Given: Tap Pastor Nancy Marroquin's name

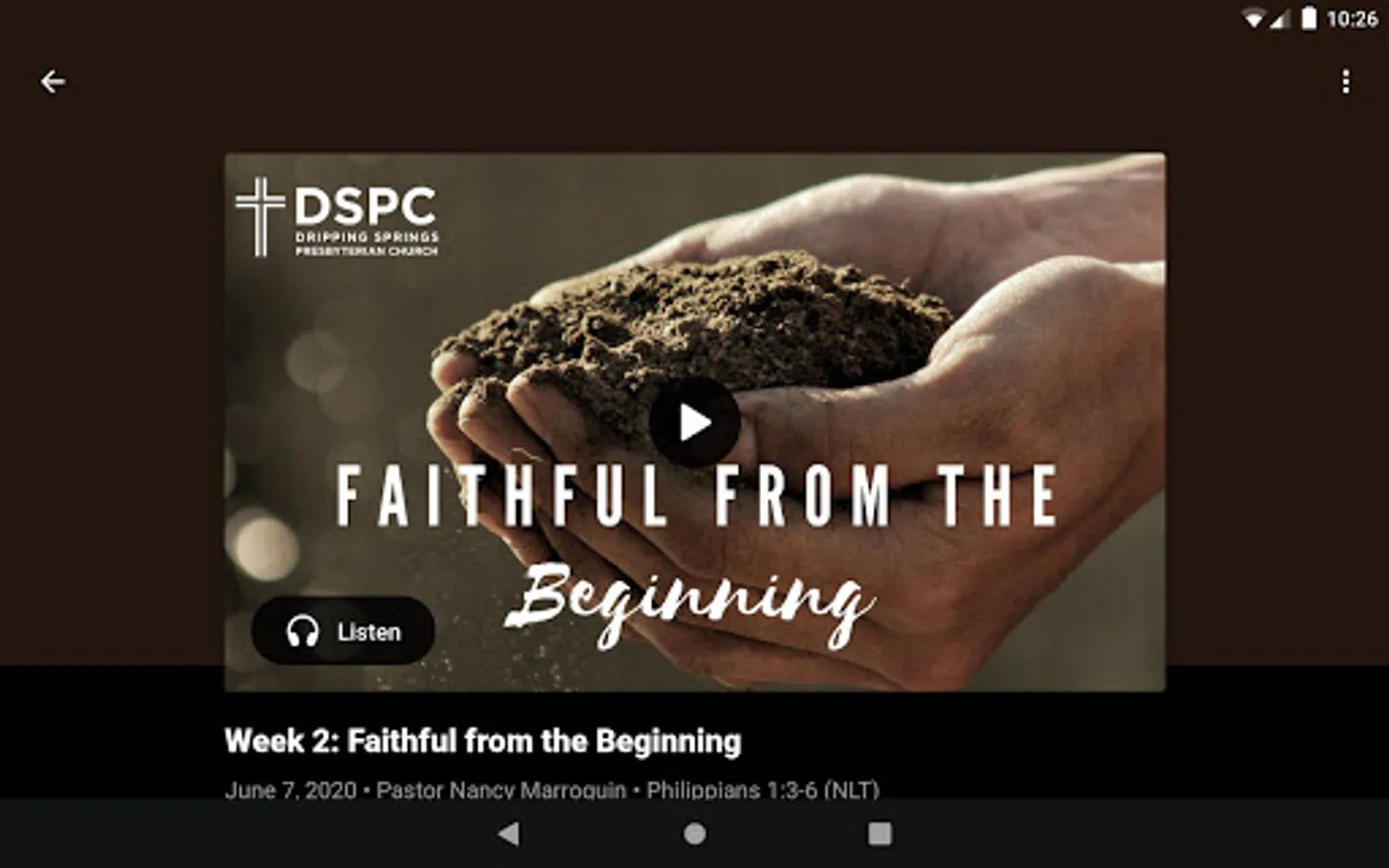Looking at the screenshot, I should [501, 790].
